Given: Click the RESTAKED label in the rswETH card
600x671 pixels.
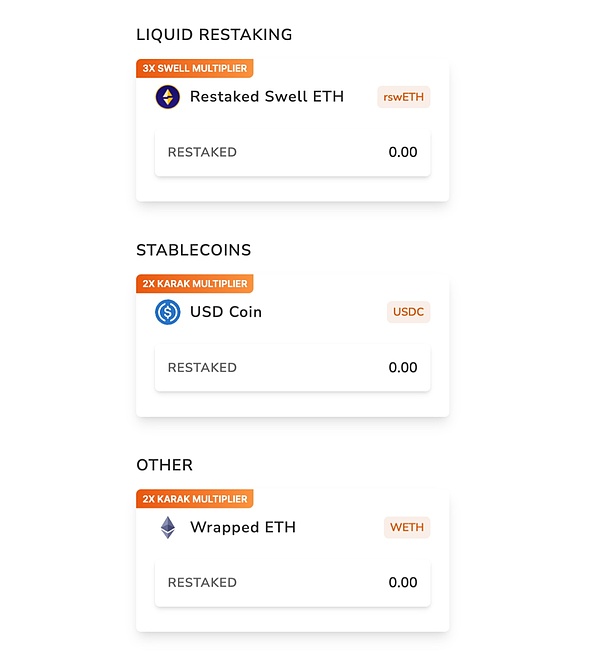Looking at the screenshot, I should pos(202,153).
